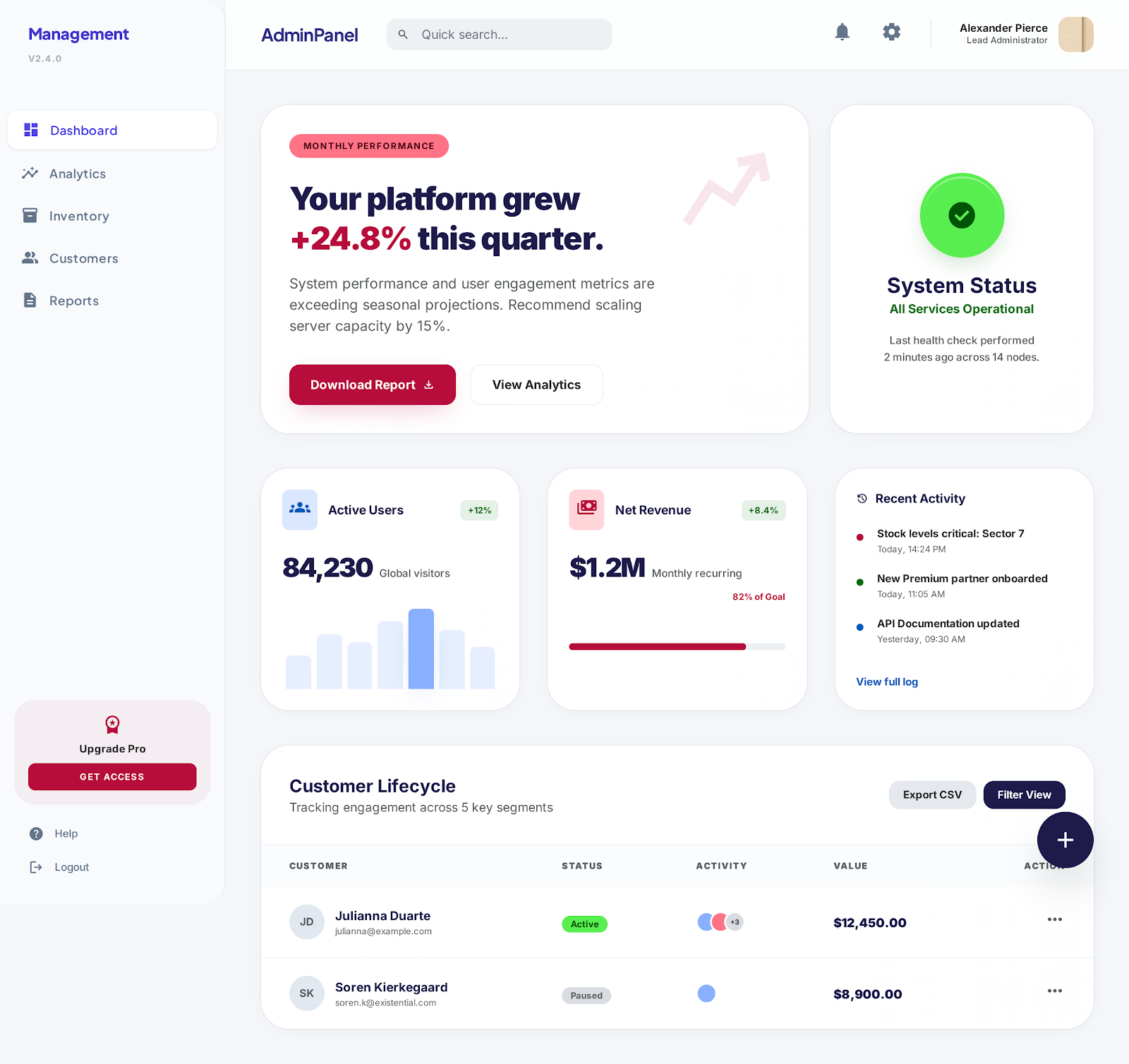Click the SK avatar initials circle

[x=307, y=993]
